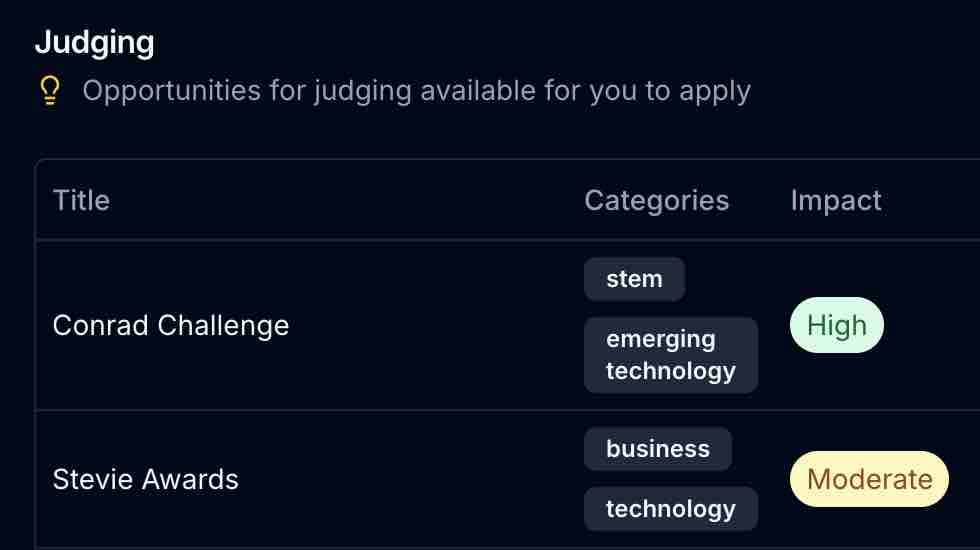Click the Judging section heading

(94, 42)
